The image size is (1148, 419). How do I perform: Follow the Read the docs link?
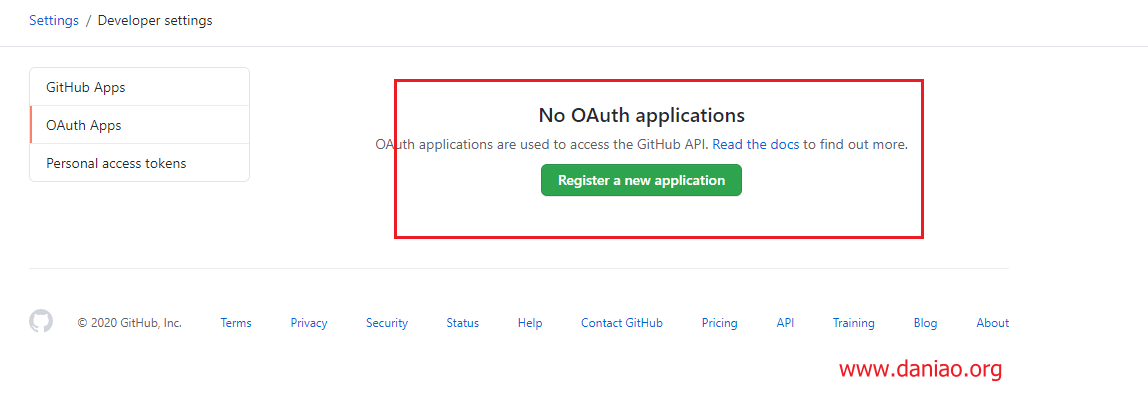pyautogui.click(x=756, y=144)
